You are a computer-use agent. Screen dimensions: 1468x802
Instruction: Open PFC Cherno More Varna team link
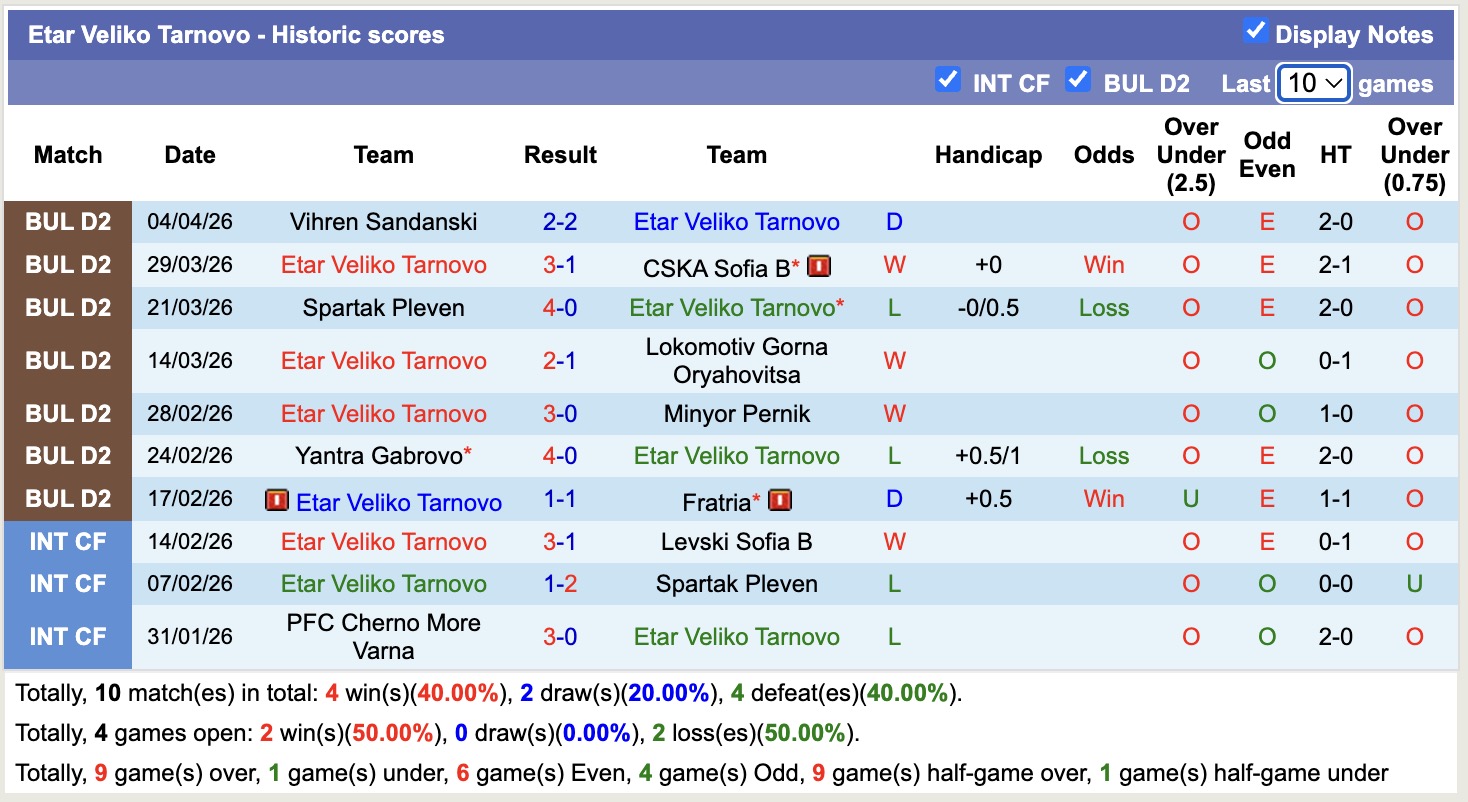pyautogui.click(x=383, y=637)
